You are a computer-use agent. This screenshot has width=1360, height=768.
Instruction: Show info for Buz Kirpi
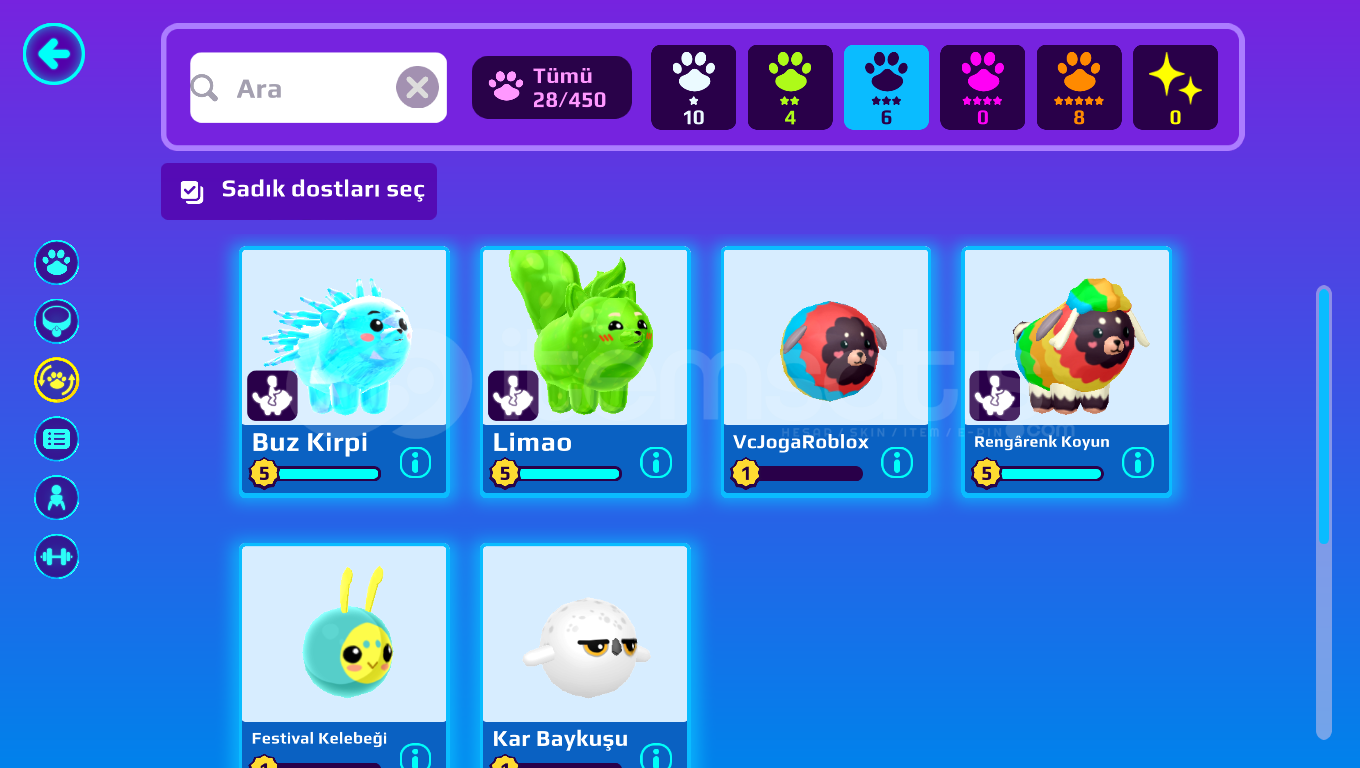[x=415, y=462]
